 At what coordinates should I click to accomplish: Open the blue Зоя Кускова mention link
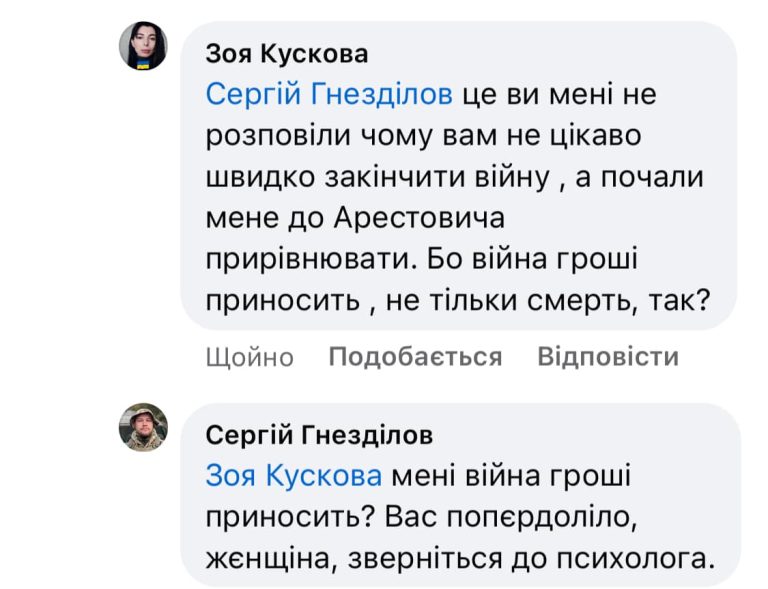(294, 475)
